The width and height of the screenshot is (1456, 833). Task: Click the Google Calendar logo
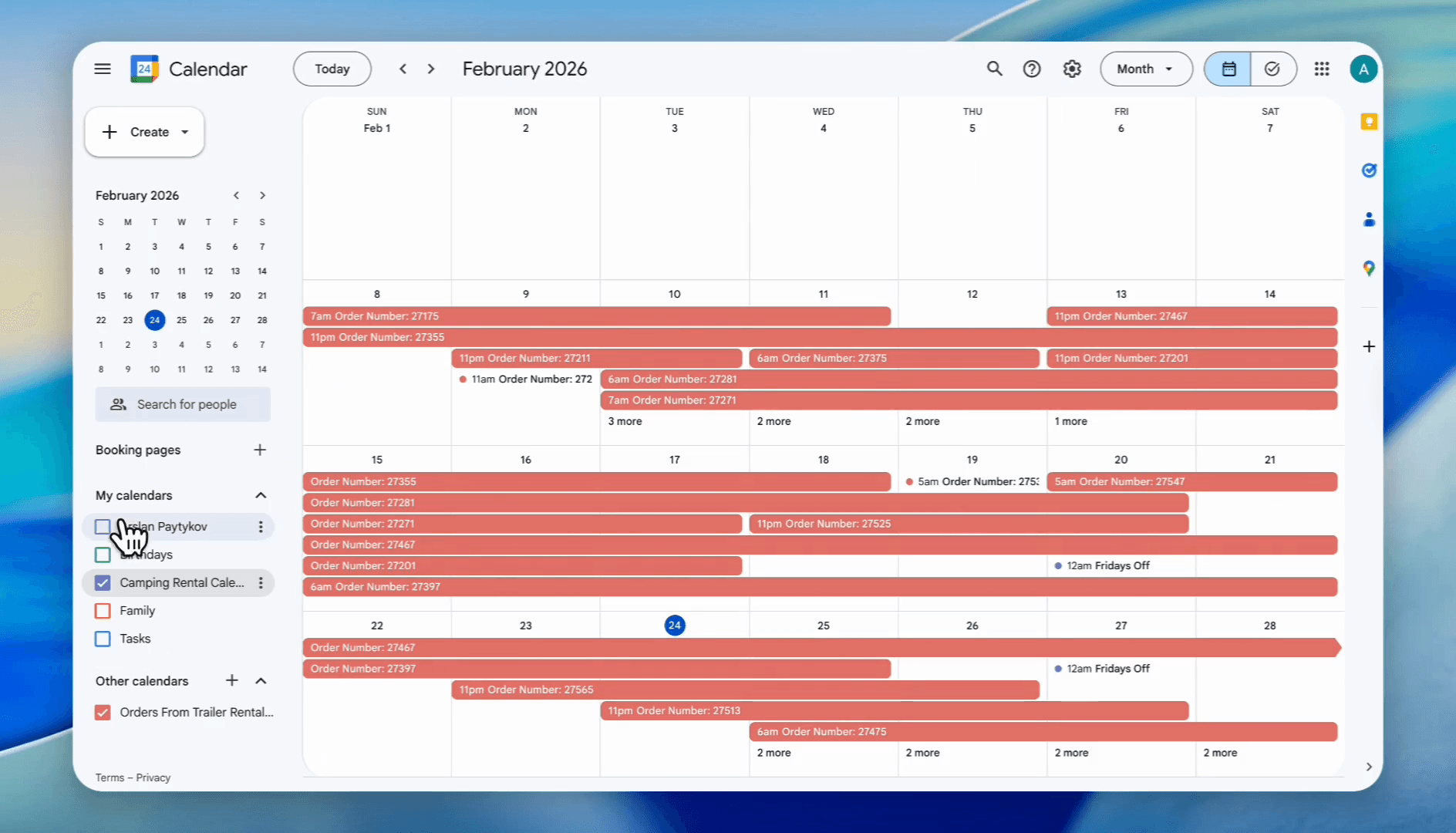[x=144, y=69]
